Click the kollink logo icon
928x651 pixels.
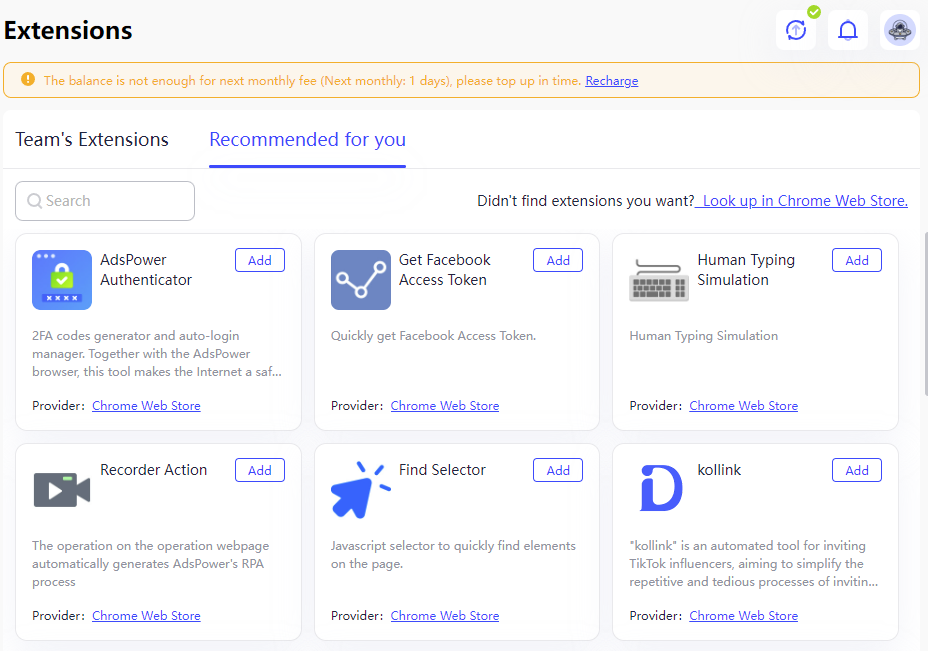[x=661, y=488]
